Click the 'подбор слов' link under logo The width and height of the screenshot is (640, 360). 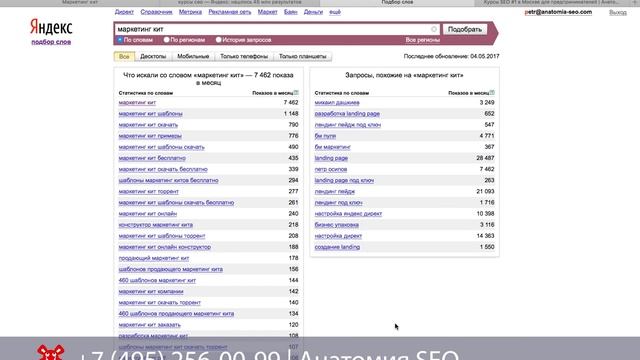[x=51, y=42]
